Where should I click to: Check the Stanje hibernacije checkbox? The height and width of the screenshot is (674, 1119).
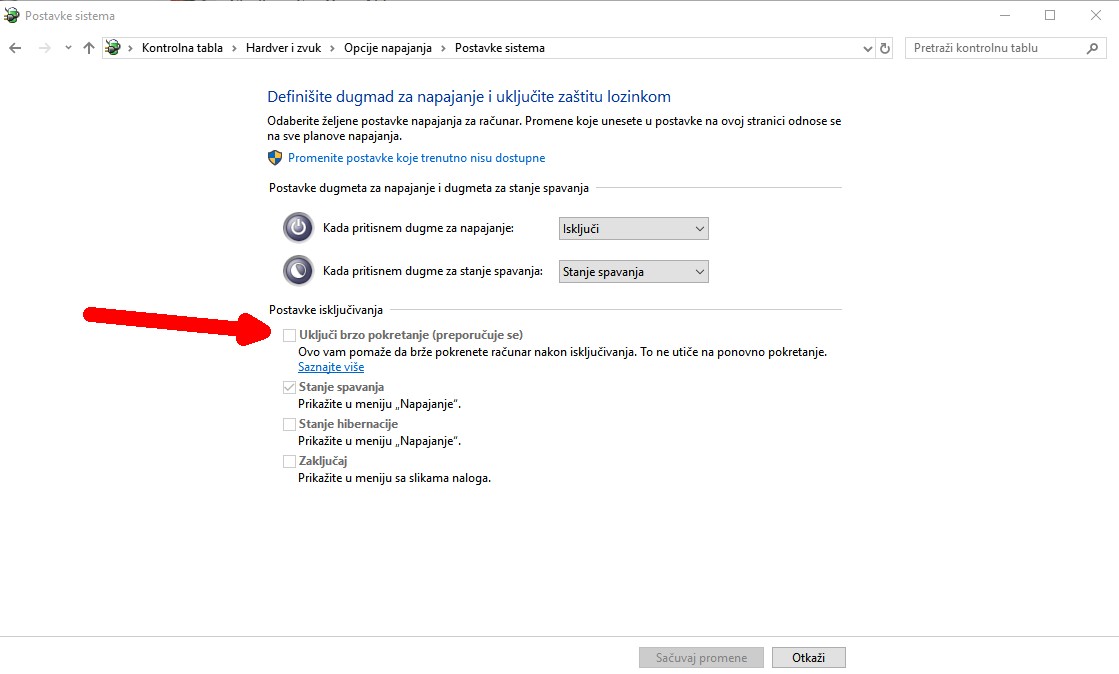(x=290, y=424)
